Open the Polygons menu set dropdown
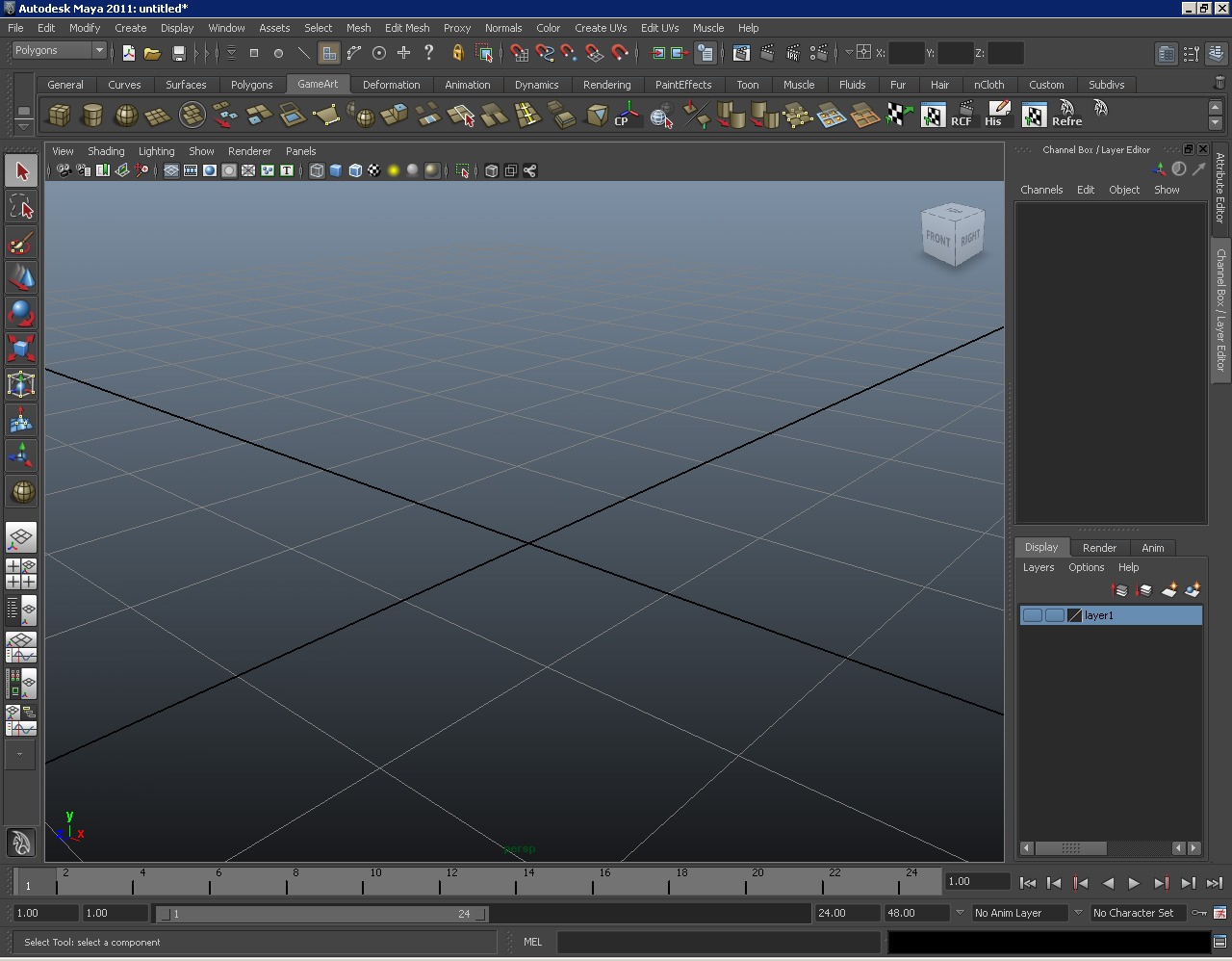This screenshot has width=1232, height=961. (x=60, y=50)
